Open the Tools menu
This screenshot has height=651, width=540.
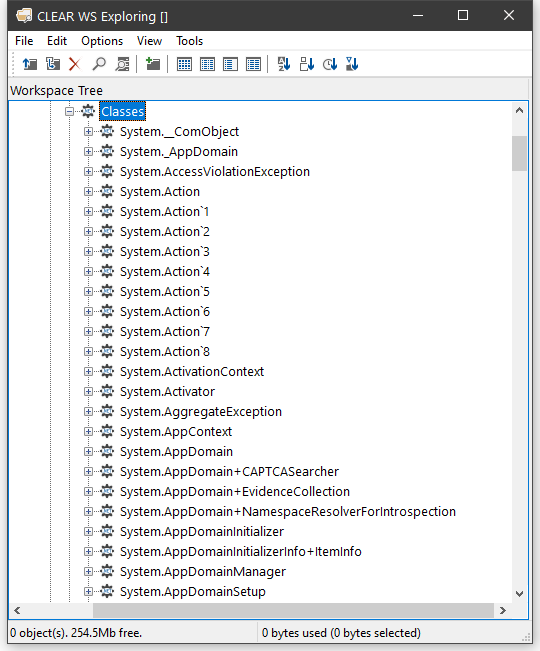pyautogui.click(x=189, y=41)
